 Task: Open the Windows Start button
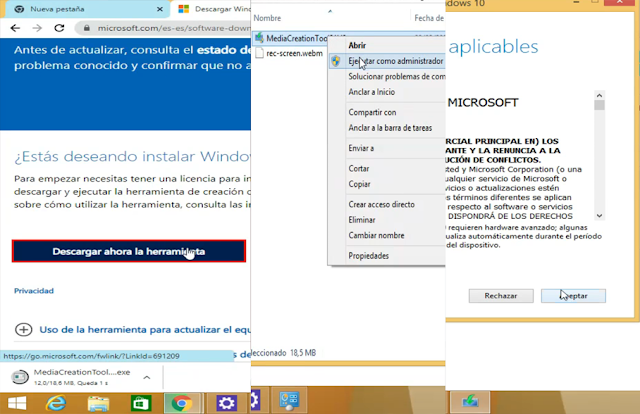[17, 403]
